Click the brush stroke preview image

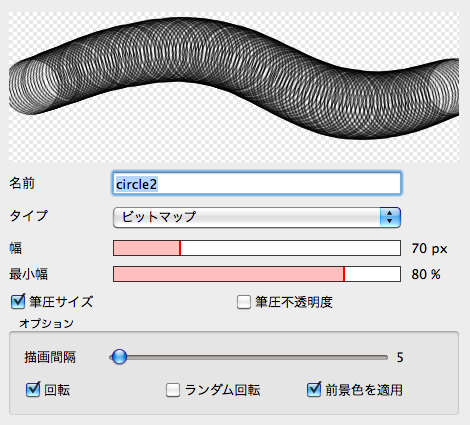click(x=234, y=87)
